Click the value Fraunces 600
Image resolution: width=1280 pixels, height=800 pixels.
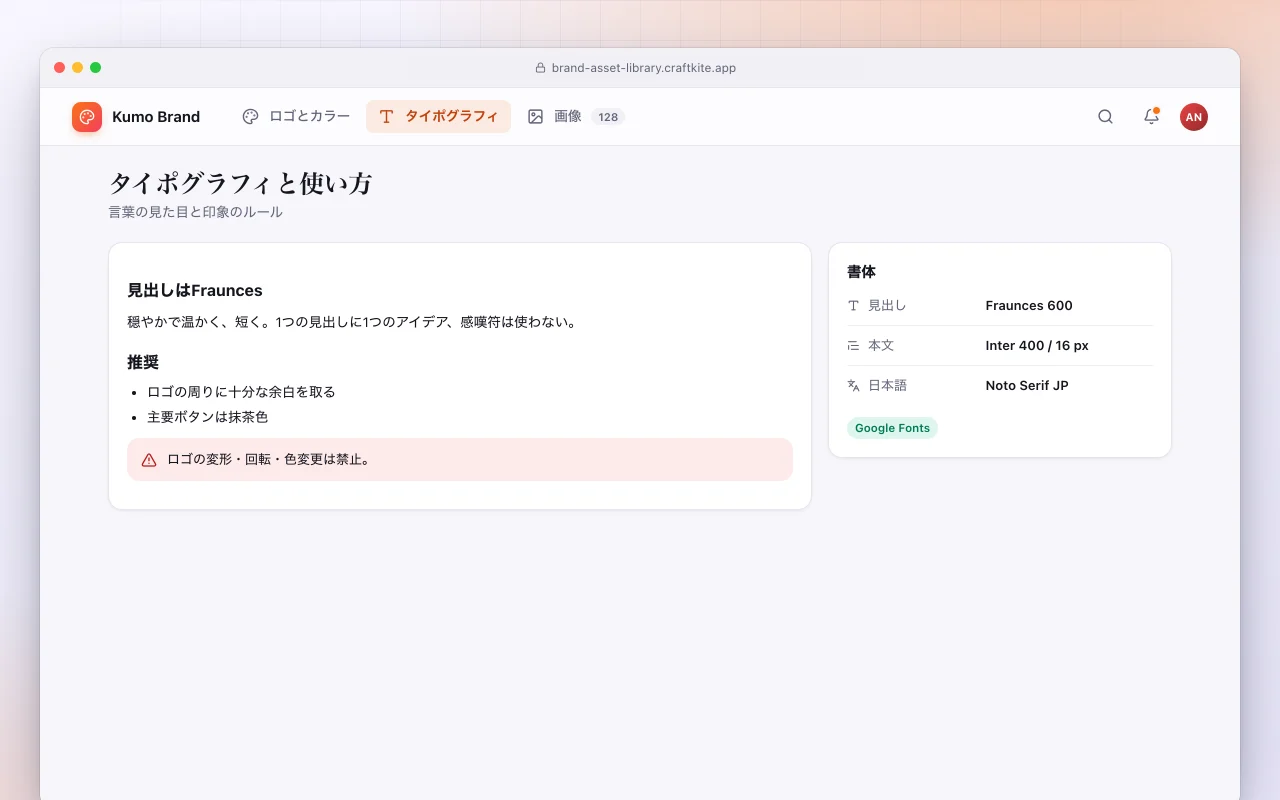point(1029,306)
